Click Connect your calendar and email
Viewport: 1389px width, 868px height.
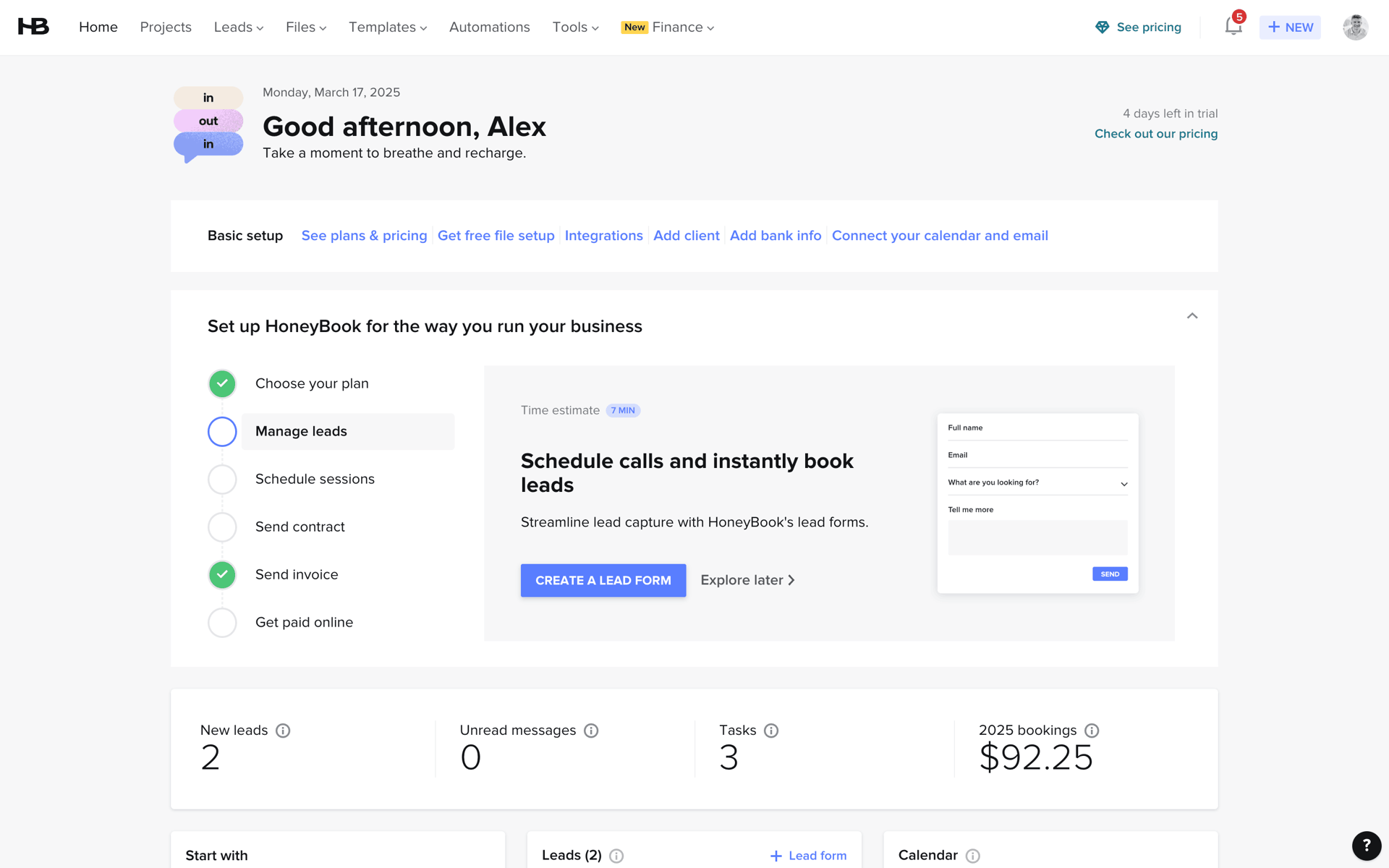pyautogui.click(x=940, y=236)
